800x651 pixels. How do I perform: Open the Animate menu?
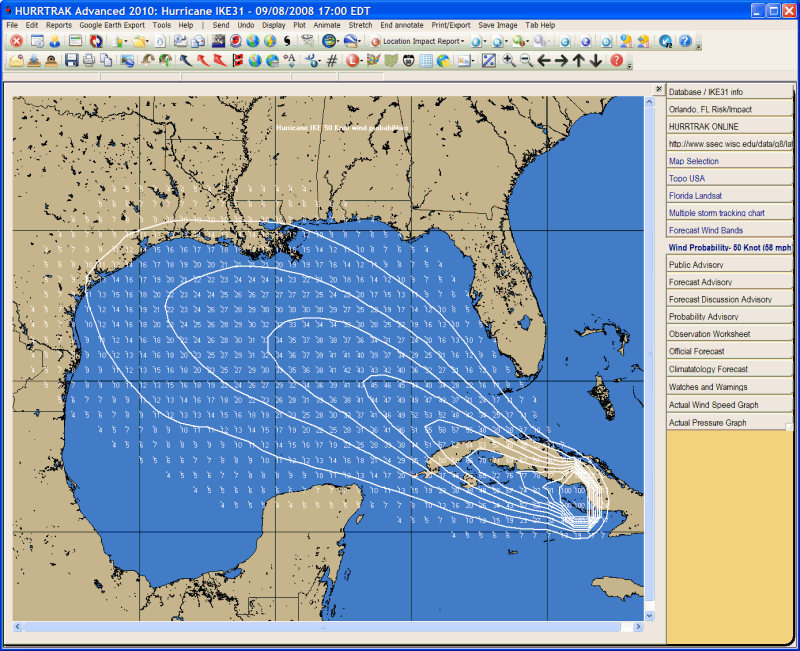point(327,24)
